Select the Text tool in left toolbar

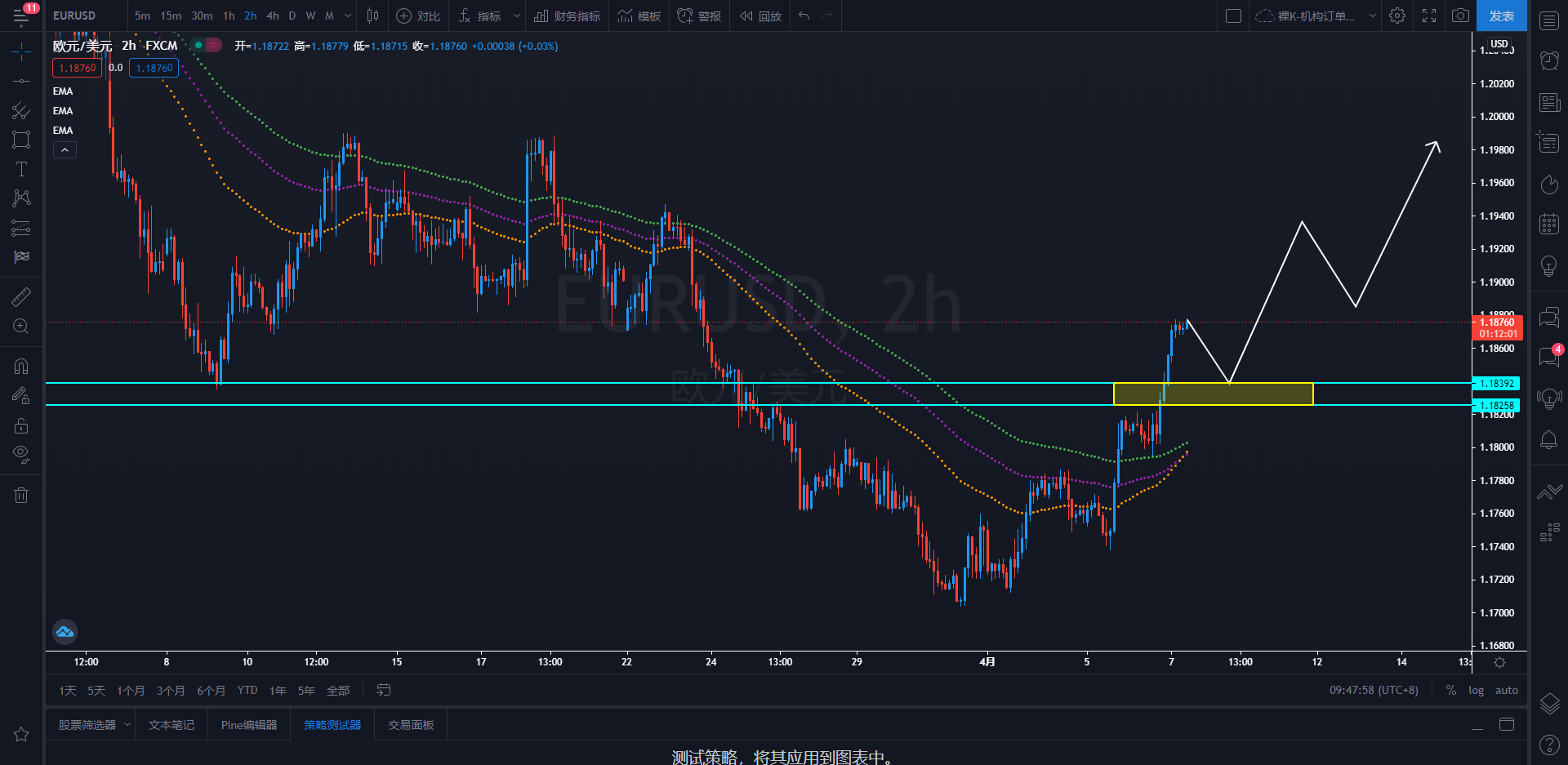click(x=21, y=169)
